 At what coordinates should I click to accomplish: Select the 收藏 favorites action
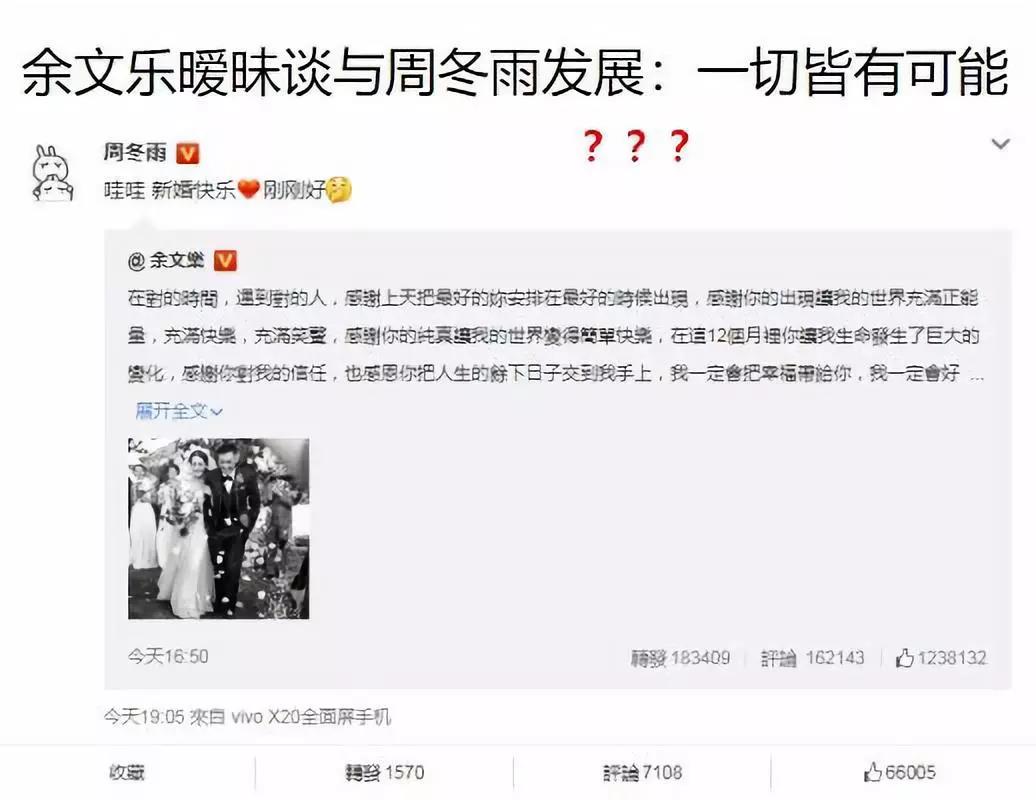pos(127,772)
